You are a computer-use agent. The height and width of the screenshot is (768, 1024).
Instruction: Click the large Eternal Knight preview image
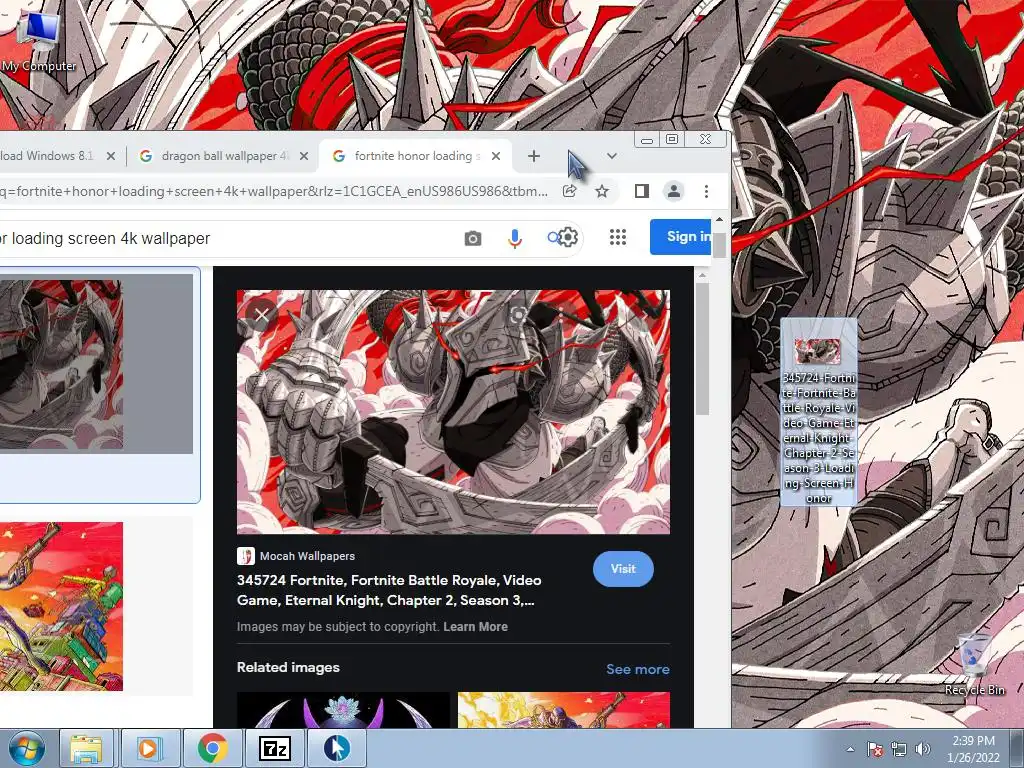(x=453, y=412)
